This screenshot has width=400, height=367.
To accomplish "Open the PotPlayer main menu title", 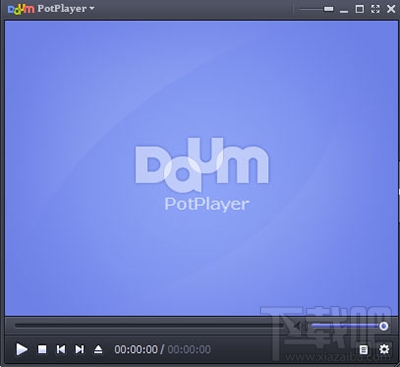I will [62, 9].
